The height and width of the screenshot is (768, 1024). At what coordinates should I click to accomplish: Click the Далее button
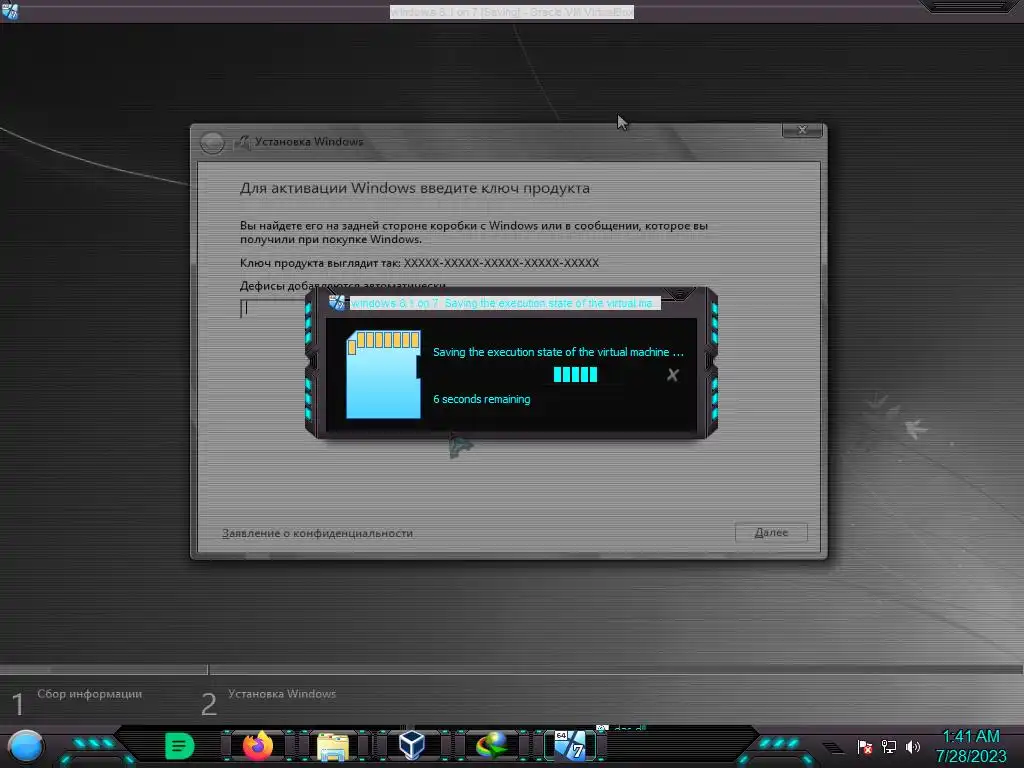coord(771,533)
